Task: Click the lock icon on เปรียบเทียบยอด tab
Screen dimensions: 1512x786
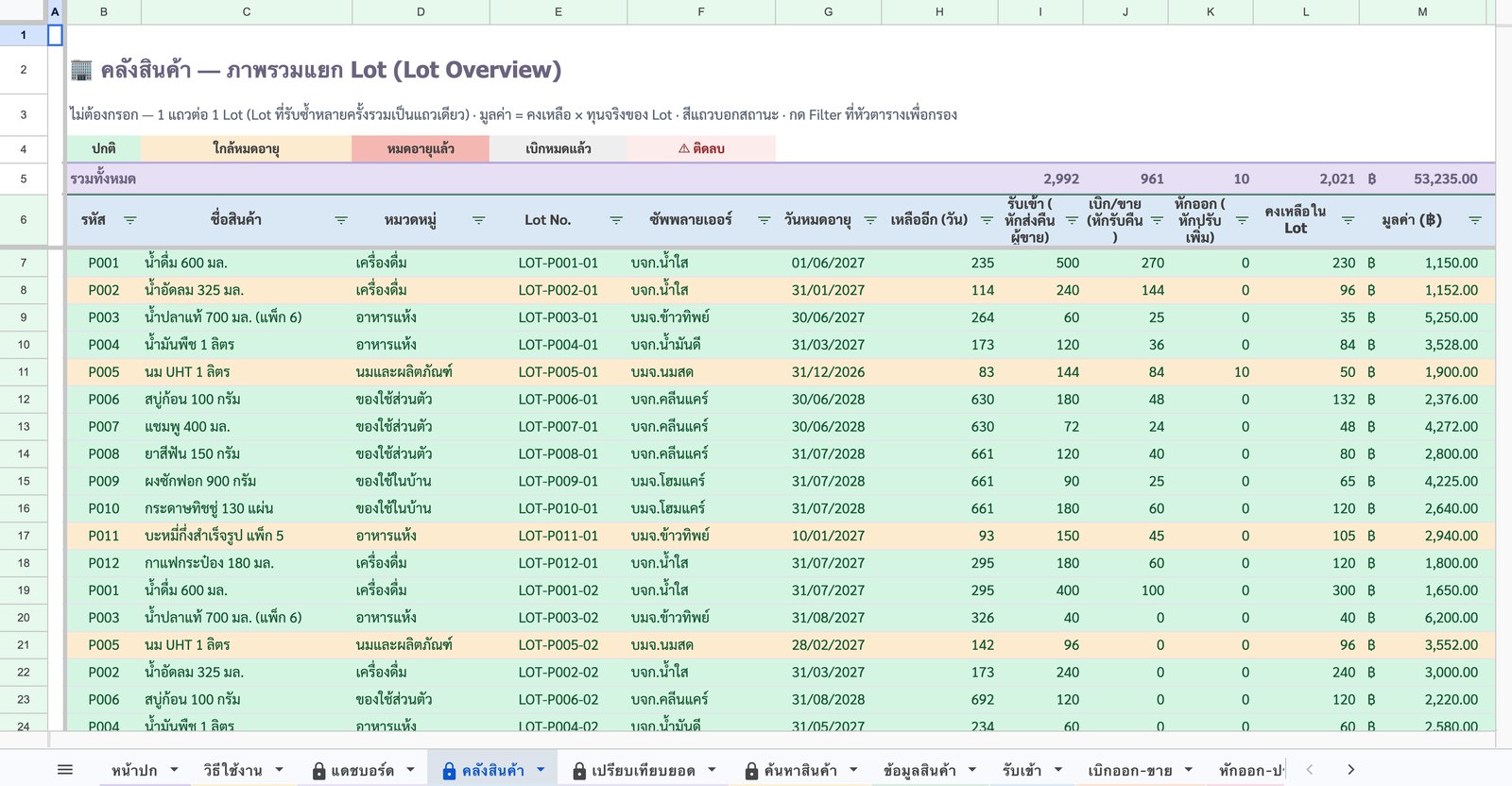Action: [580, 771]
